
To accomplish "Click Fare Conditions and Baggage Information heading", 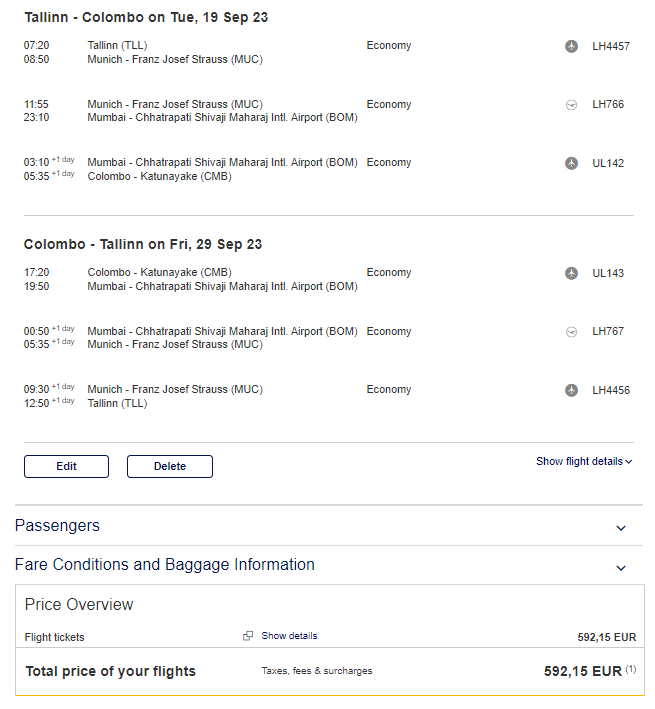I will 165,565.
